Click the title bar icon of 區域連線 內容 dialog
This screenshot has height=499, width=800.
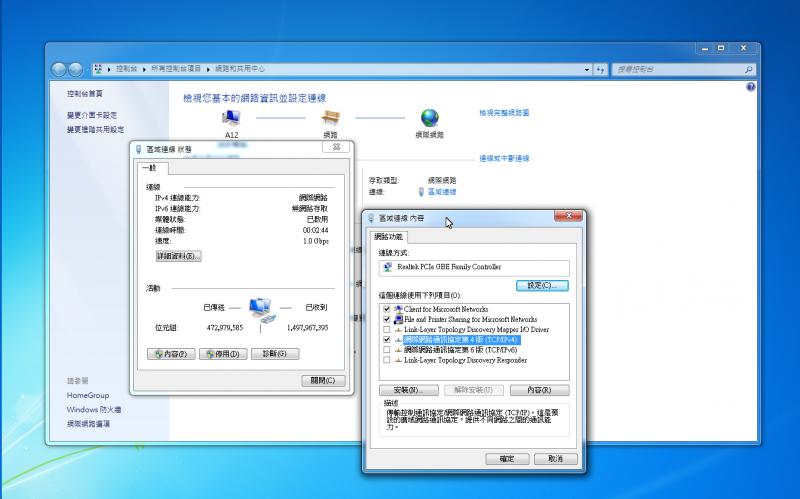click(371, 218)
